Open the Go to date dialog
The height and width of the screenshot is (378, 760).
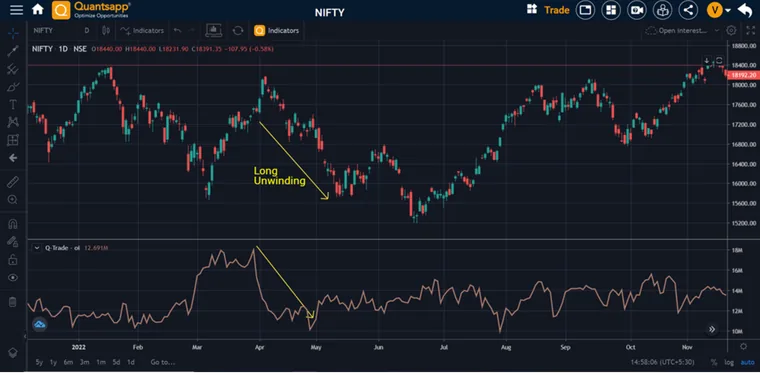coord(162,362)
